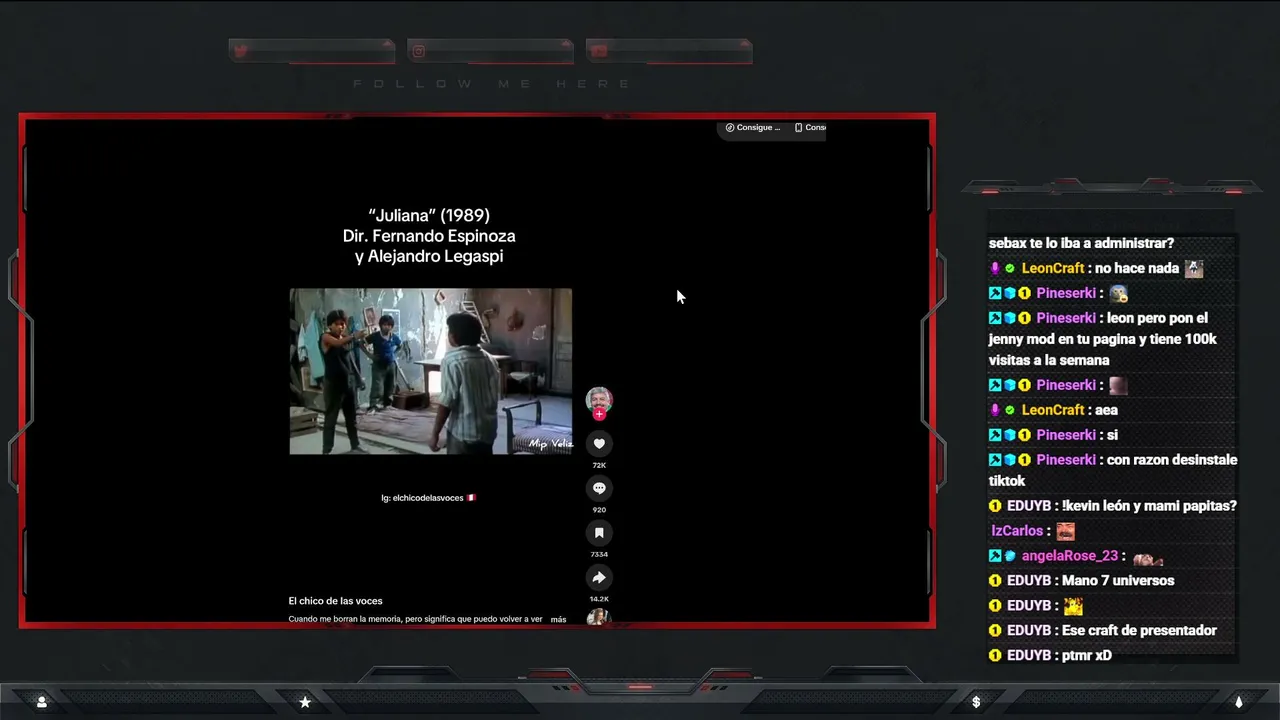Open comments with the speech bubble icon
This screenshot has height=720, width=1280.
[599, 488]
